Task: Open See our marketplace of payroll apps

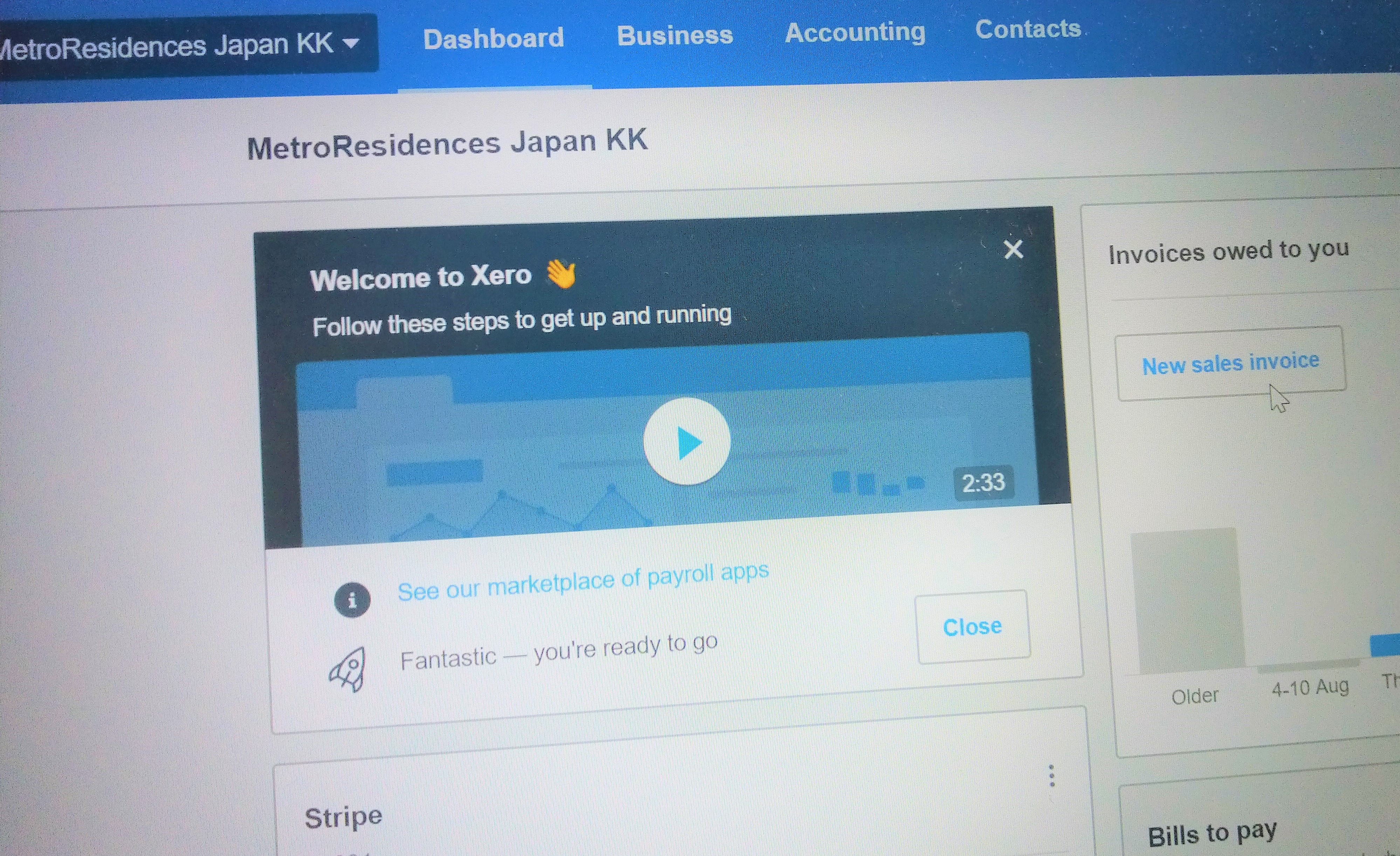Action: coord(583,581)
